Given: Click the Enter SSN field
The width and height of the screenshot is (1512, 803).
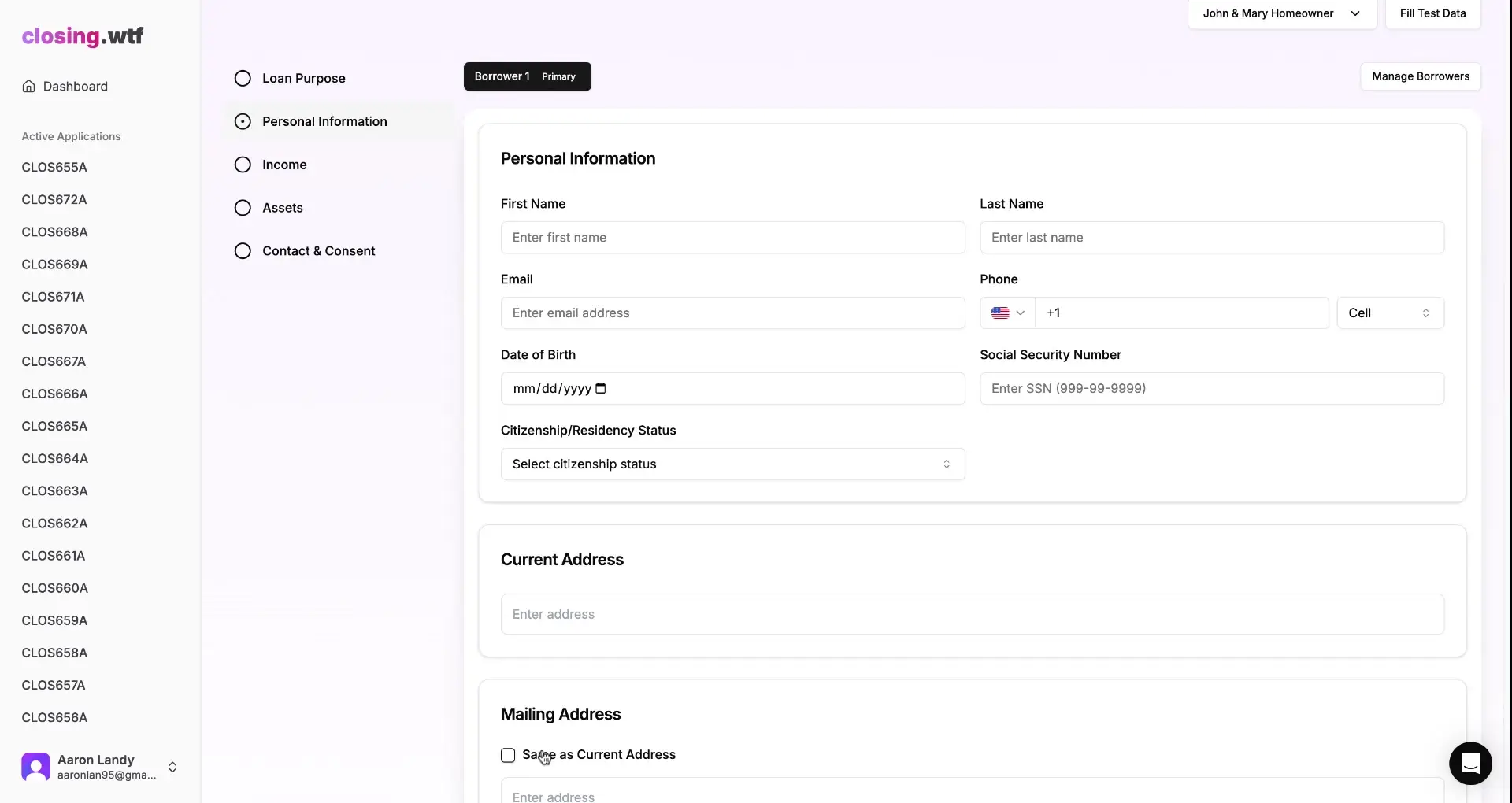Looking at the screenshot, I should tap(1211, 388).
